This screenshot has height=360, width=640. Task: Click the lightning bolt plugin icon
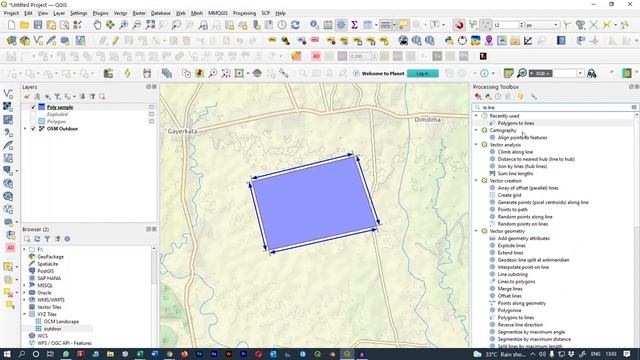click(x=127, y=73)
